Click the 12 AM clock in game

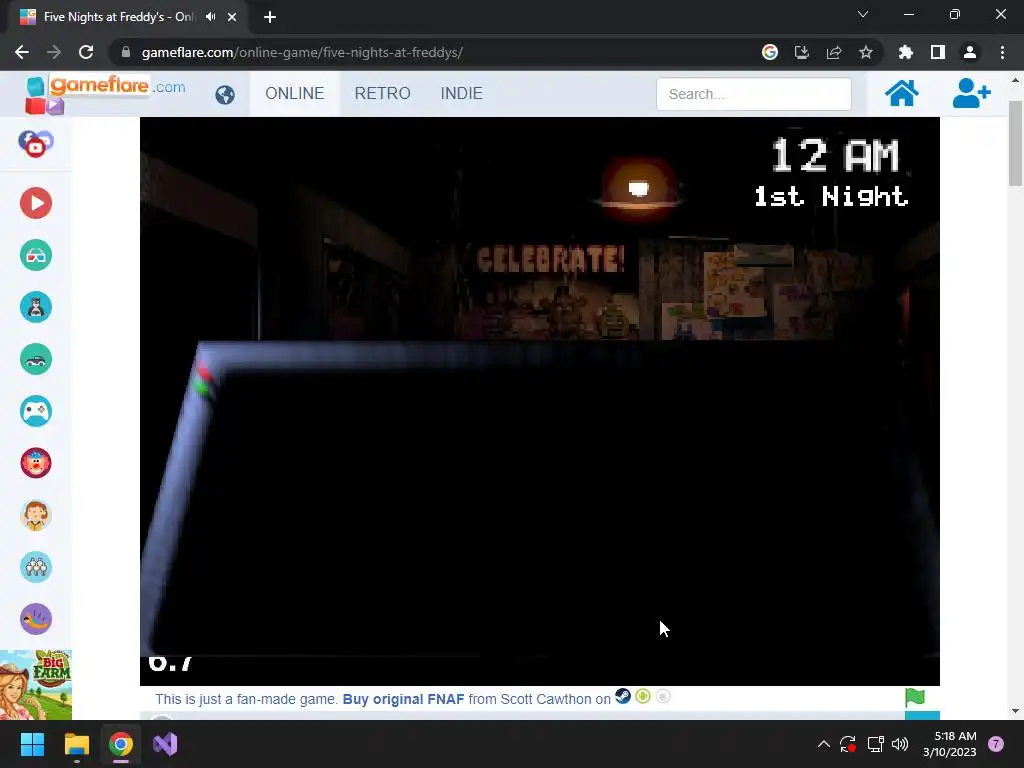point(835,155)
